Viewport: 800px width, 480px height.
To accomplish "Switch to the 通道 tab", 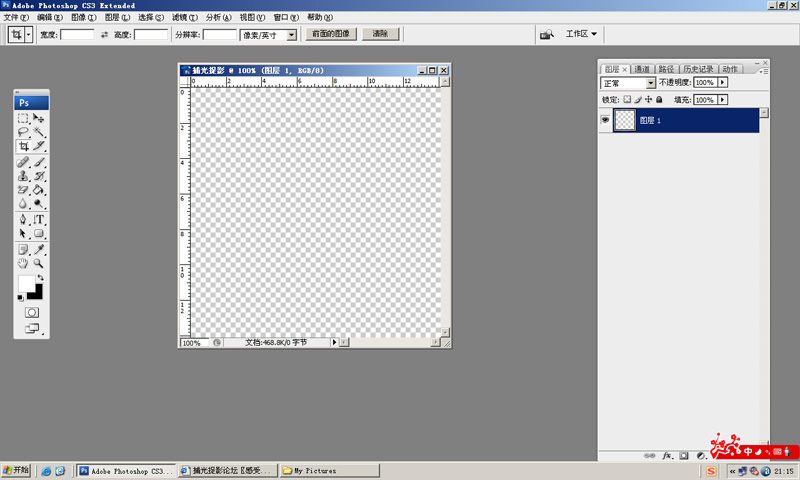I will 642,69.
